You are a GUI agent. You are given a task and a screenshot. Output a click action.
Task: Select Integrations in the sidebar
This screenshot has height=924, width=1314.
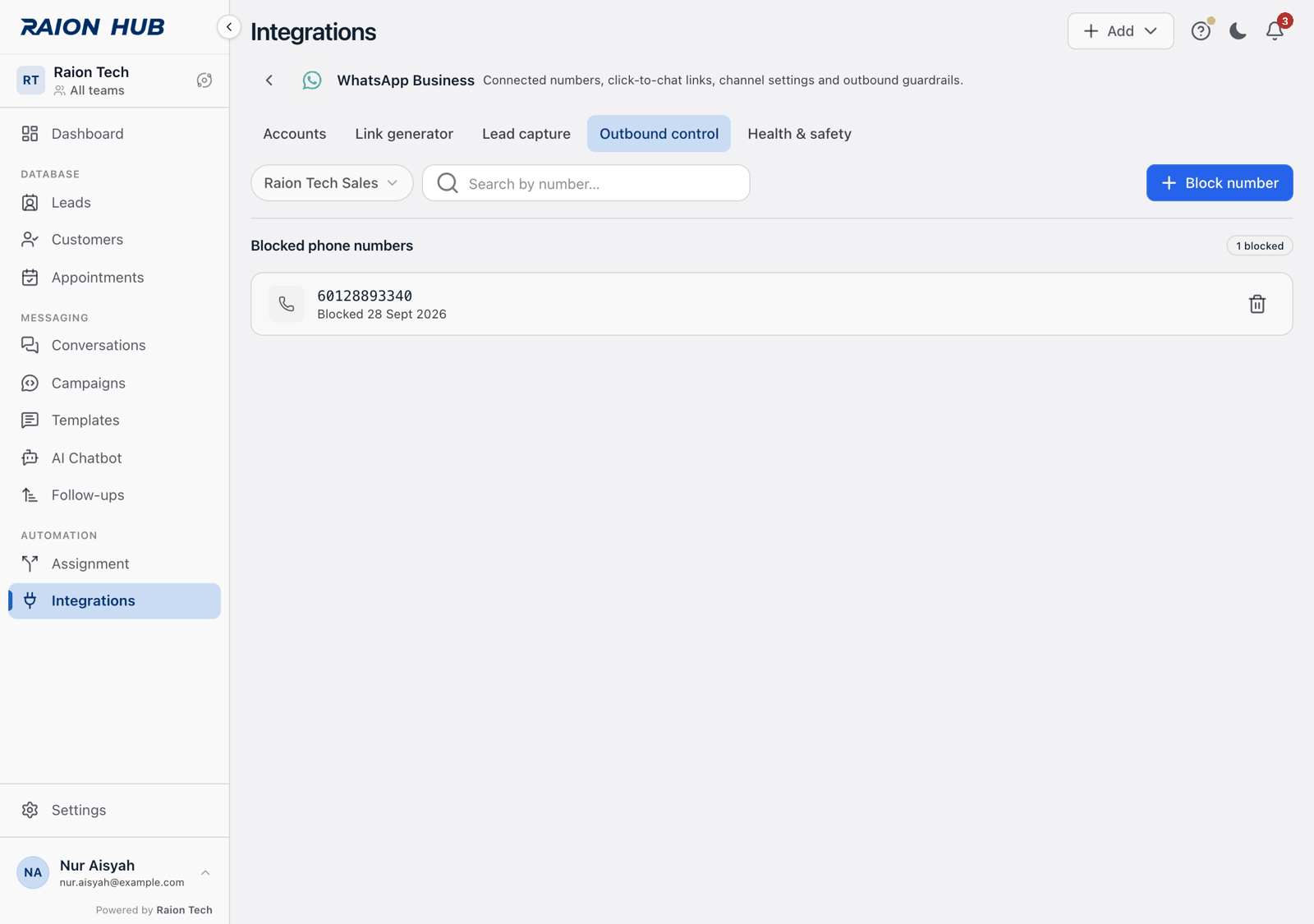(x=114, y=601)
